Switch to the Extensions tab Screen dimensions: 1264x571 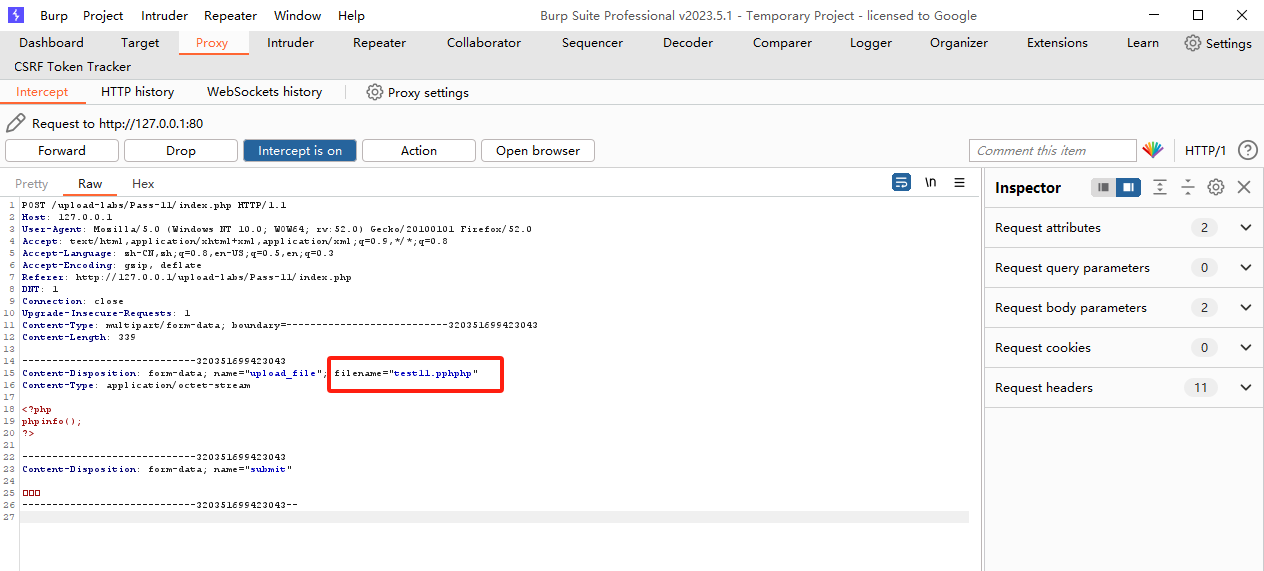click(1057, 43)
